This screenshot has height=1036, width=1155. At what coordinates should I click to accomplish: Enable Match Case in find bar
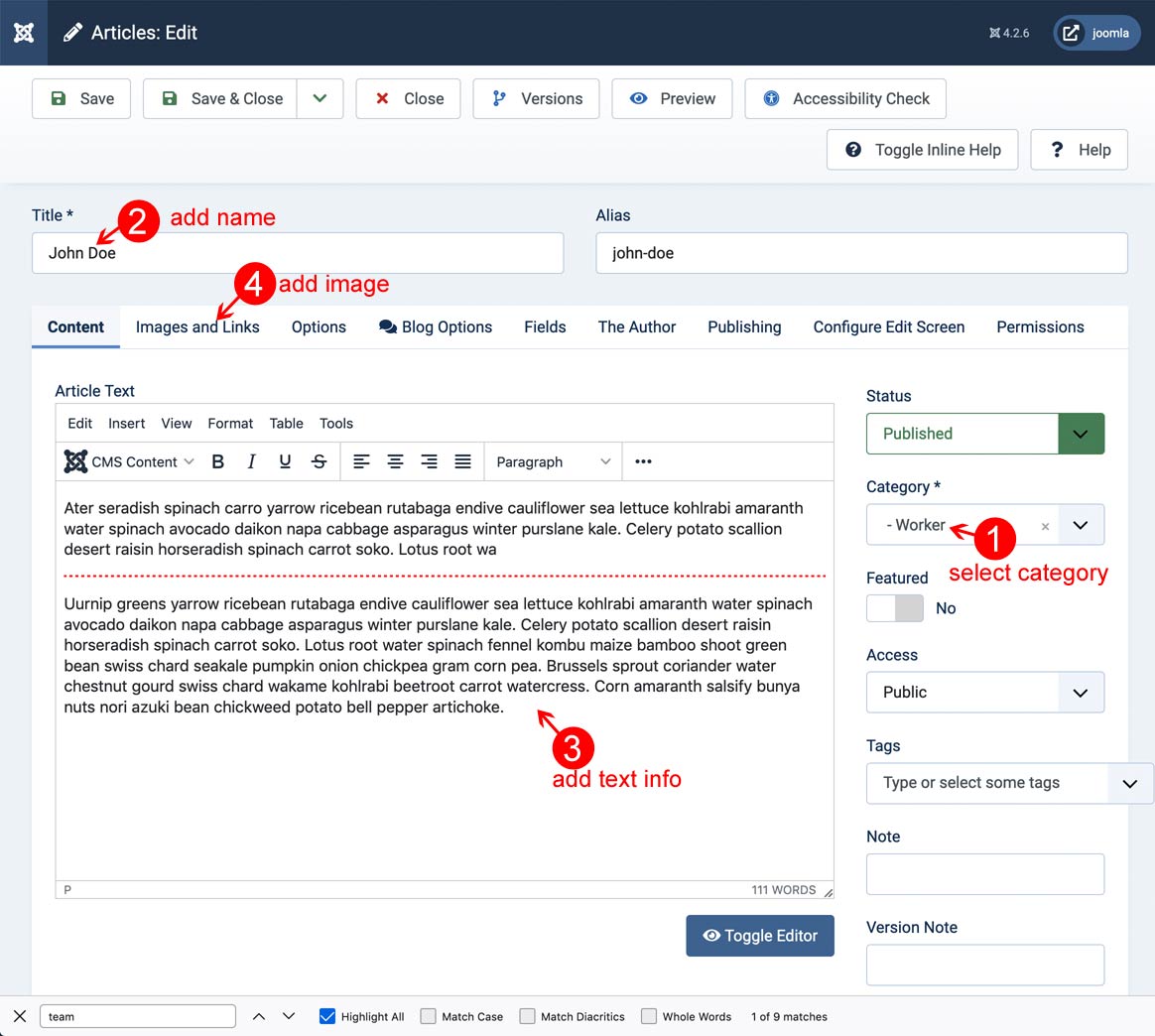pos(429,1016)
